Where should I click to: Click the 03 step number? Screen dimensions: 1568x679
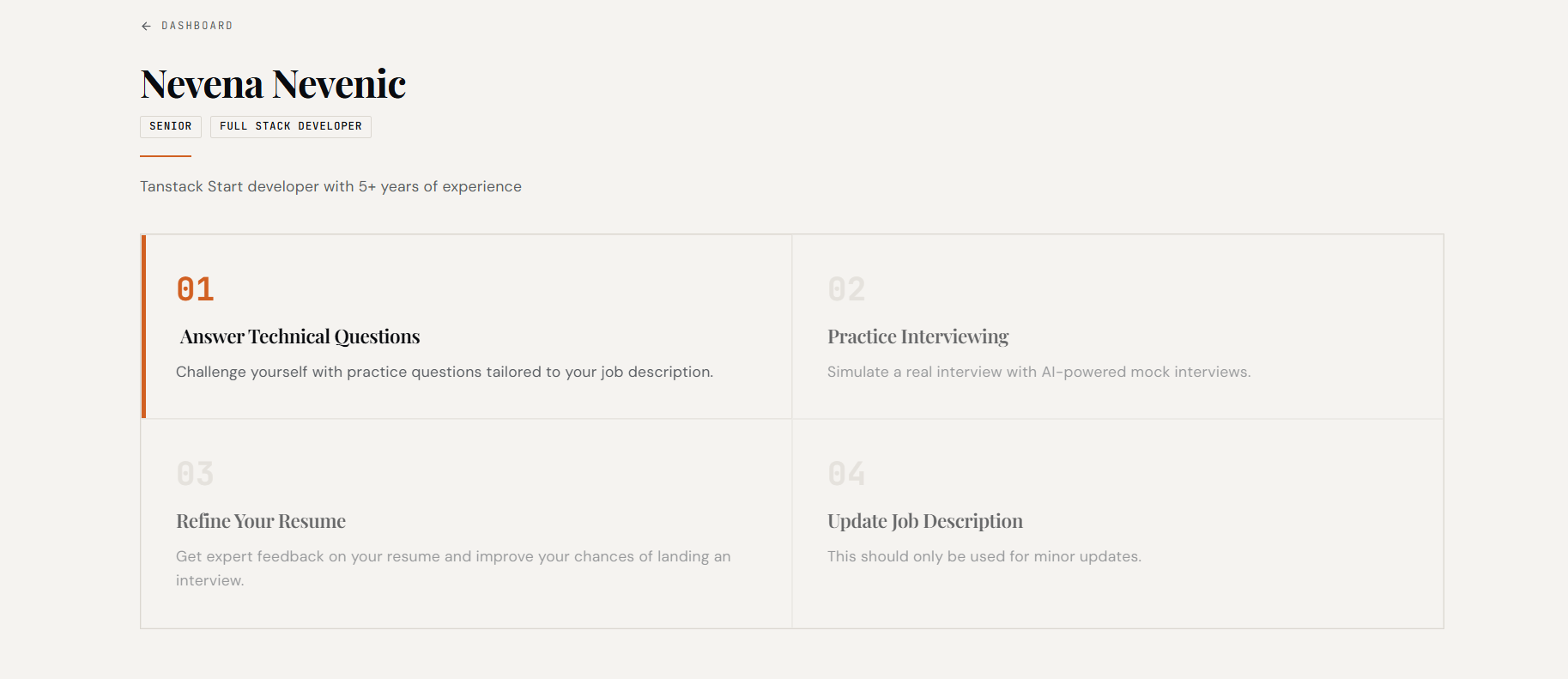(195, 474)
